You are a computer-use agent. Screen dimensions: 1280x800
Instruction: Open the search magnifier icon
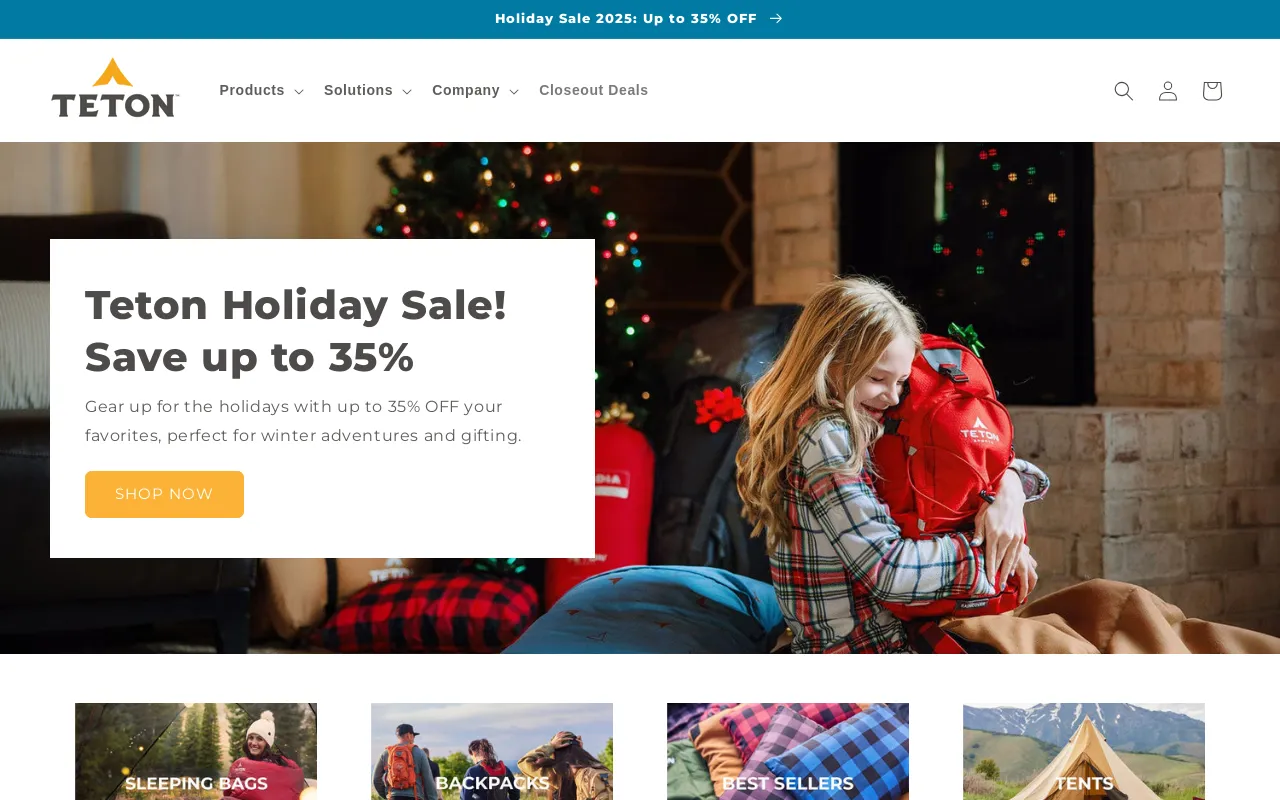click(x=1124, y=91)
